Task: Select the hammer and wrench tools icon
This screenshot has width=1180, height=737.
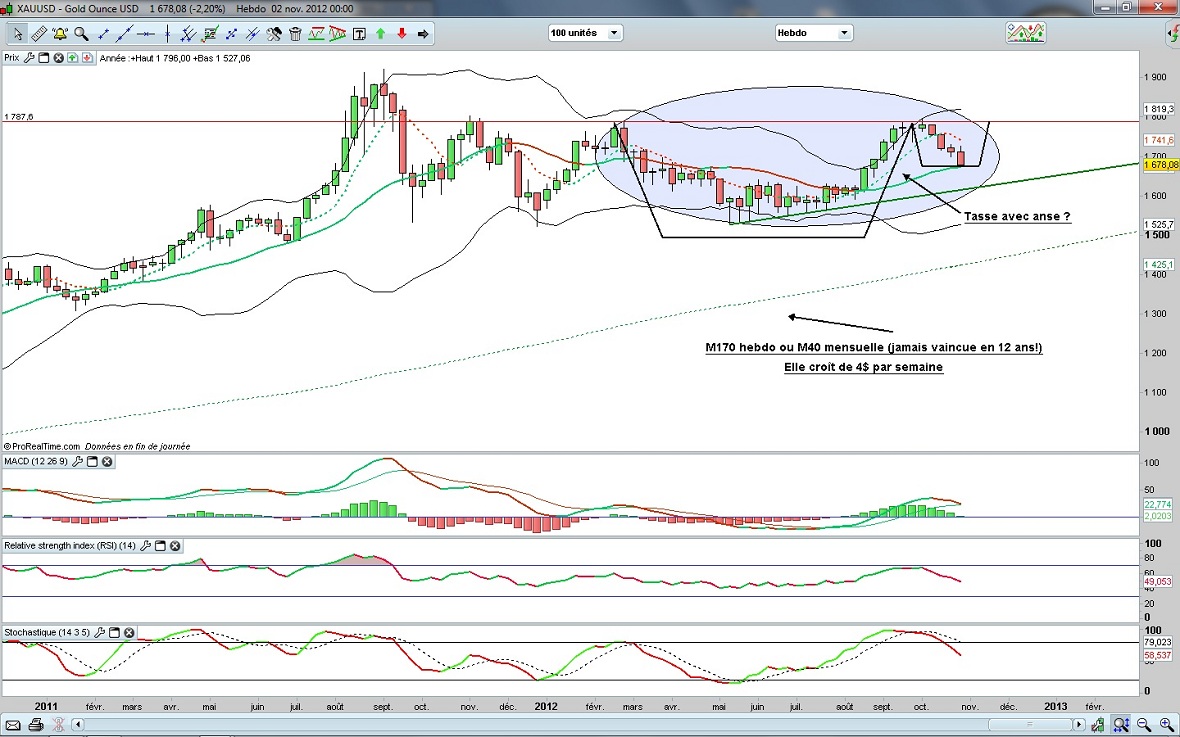Action: [274, 34]
